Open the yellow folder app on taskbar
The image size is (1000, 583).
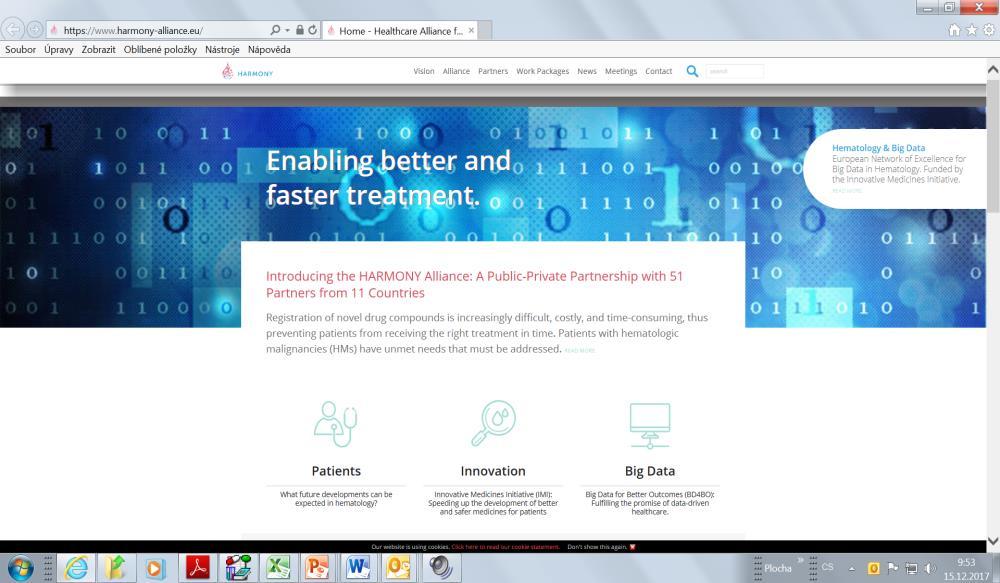[115, 568]
